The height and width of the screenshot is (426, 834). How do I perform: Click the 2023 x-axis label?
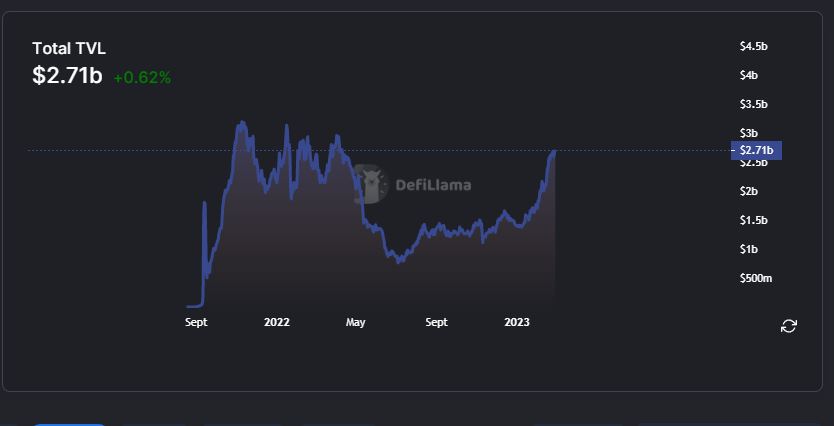coord(517,322)
